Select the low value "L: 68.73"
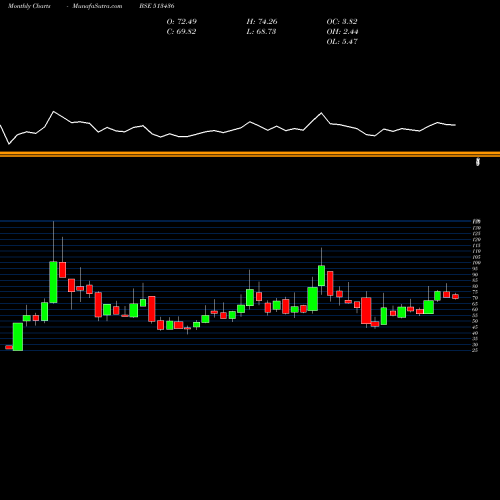 [x=261, y=31]
